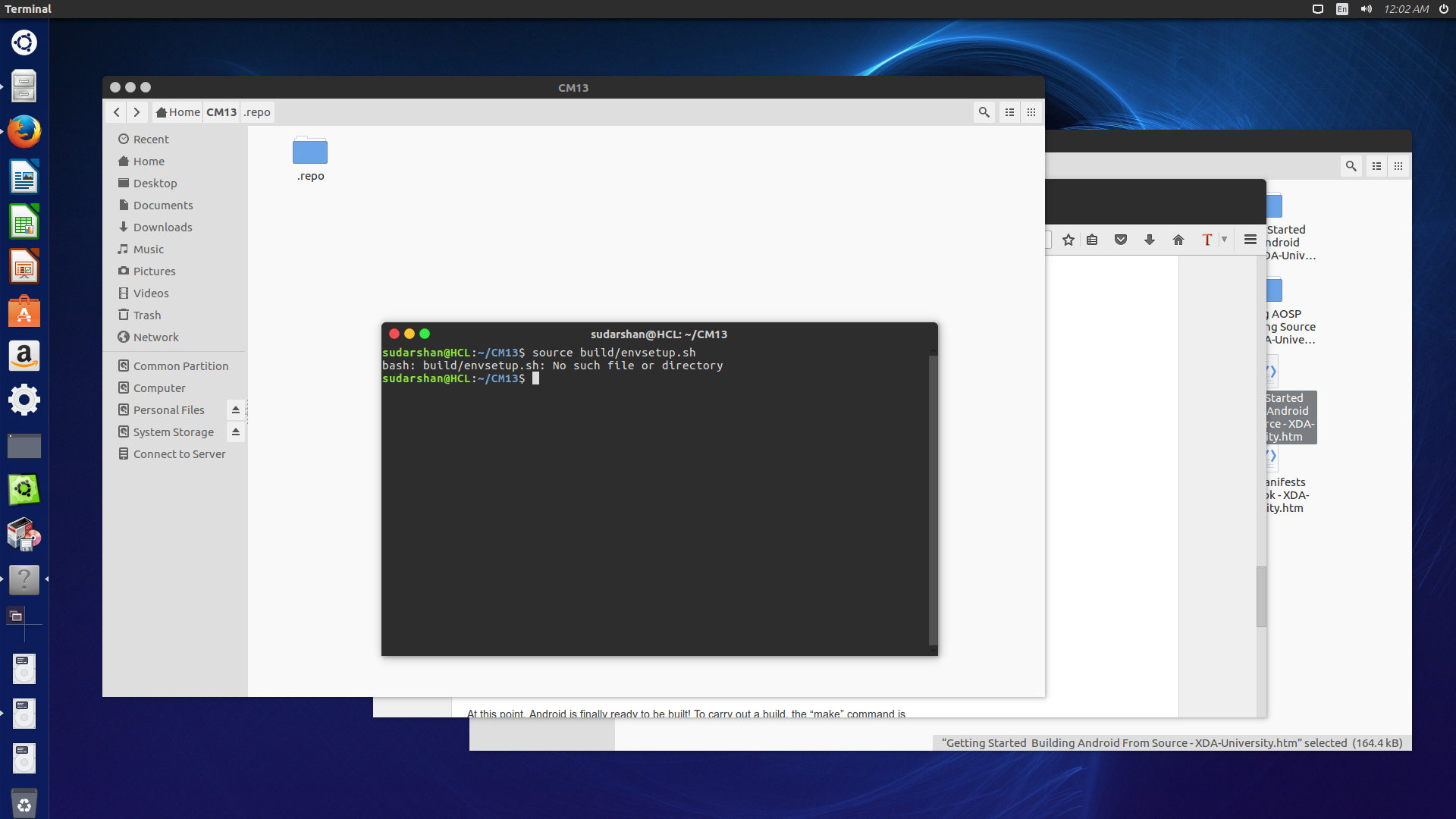This screenshot has width=1456, height=819.
Task: Click the Firefox bookmark star icon
Action: (x=1068, y=240)
